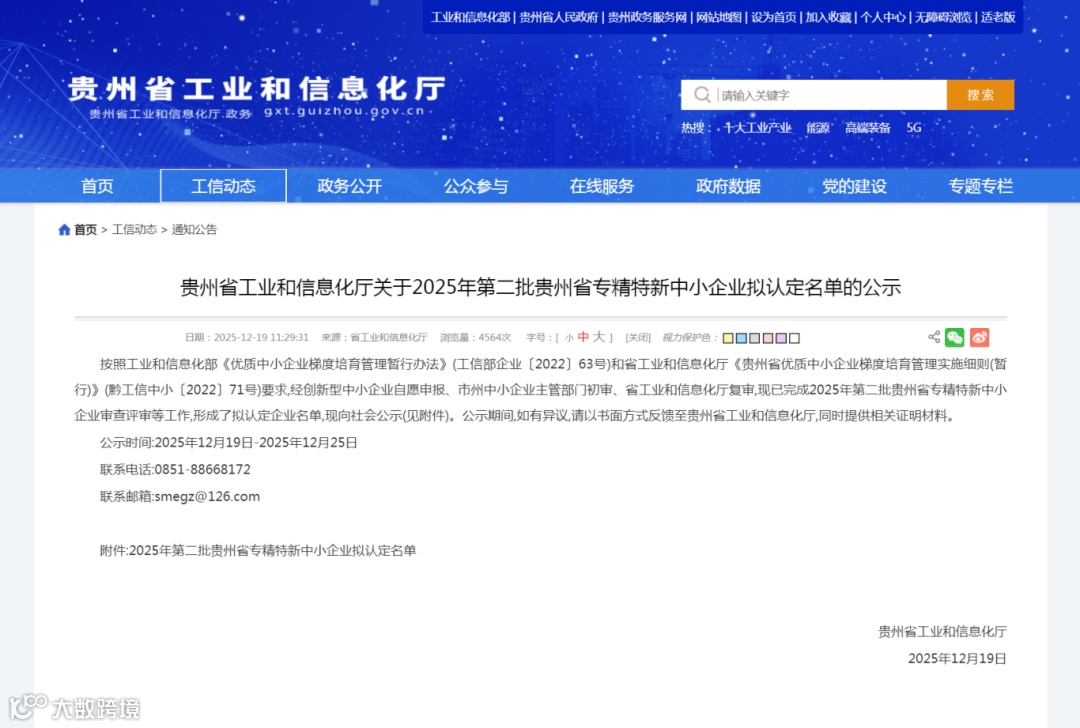Open the 政务公开 menu

point(349,186)
